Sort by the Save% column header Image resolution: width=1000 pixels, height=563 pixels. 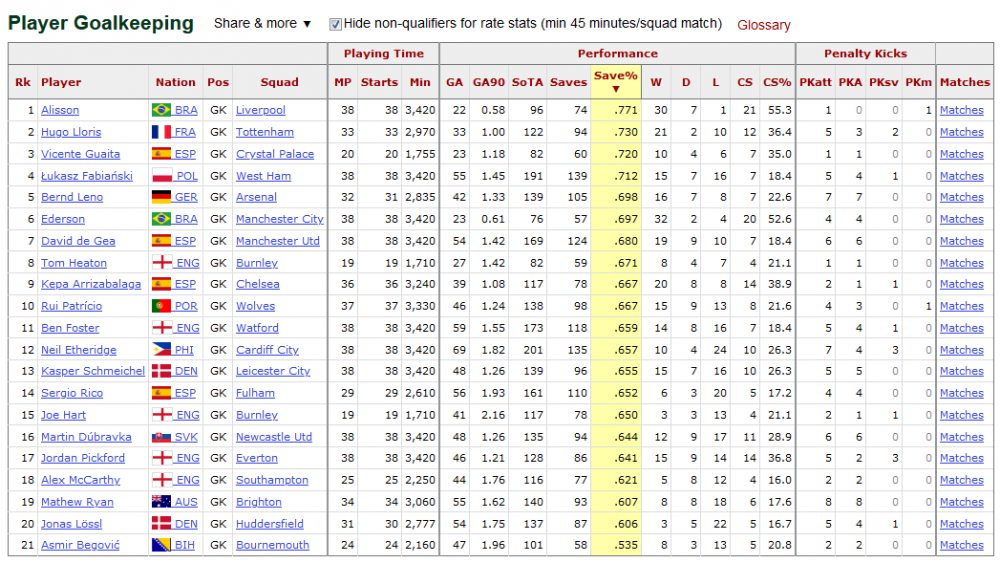pyautogui.click(x=615, y=82)
